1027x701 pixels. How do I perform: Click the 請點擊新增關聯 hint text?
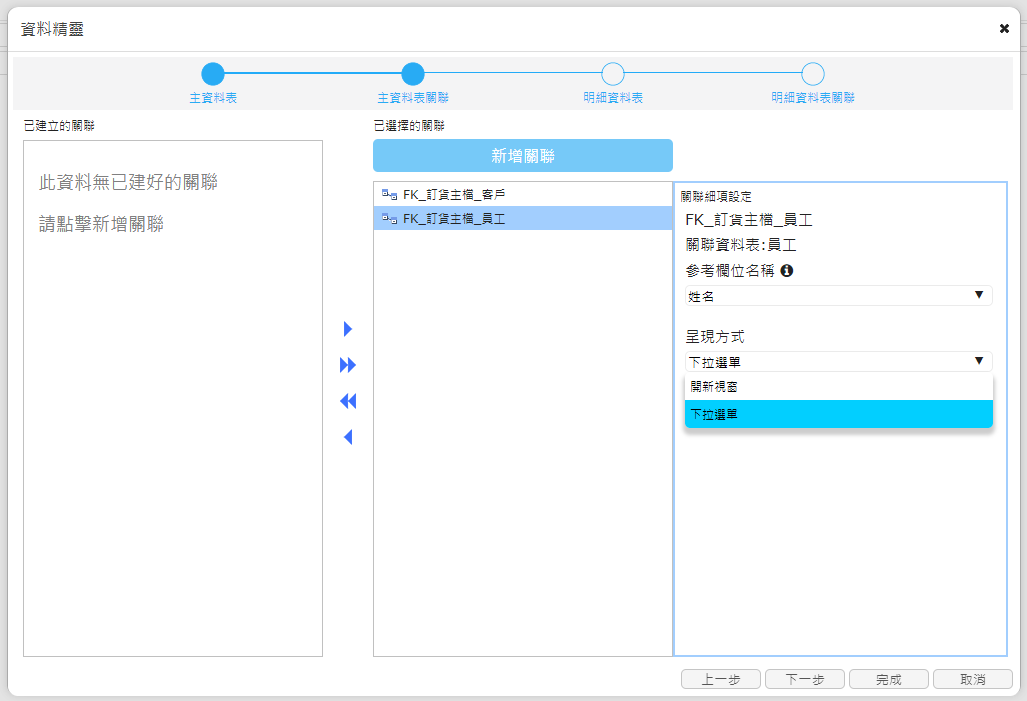click(102, 224)
